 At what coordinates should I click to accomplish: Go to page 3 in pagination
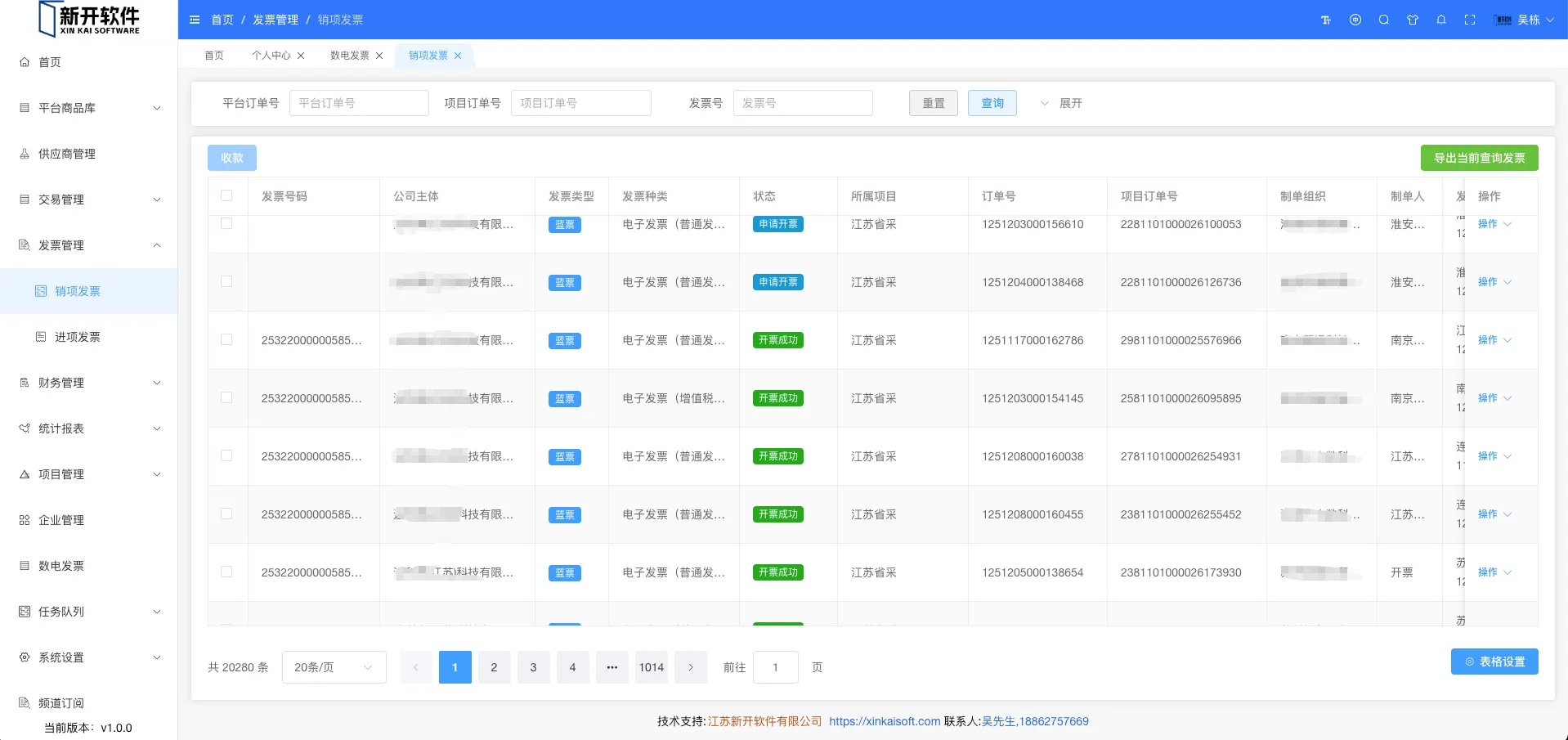click(533, 667)
